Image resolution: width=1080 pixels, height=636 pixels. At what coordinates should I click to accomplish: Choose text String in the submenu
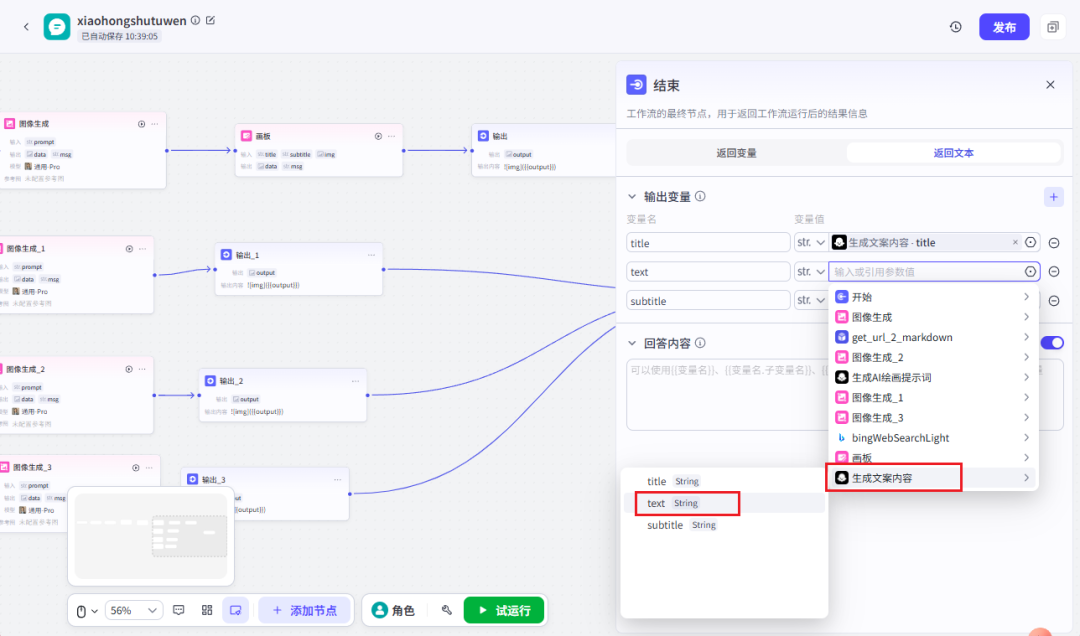(x=724, y=503)
